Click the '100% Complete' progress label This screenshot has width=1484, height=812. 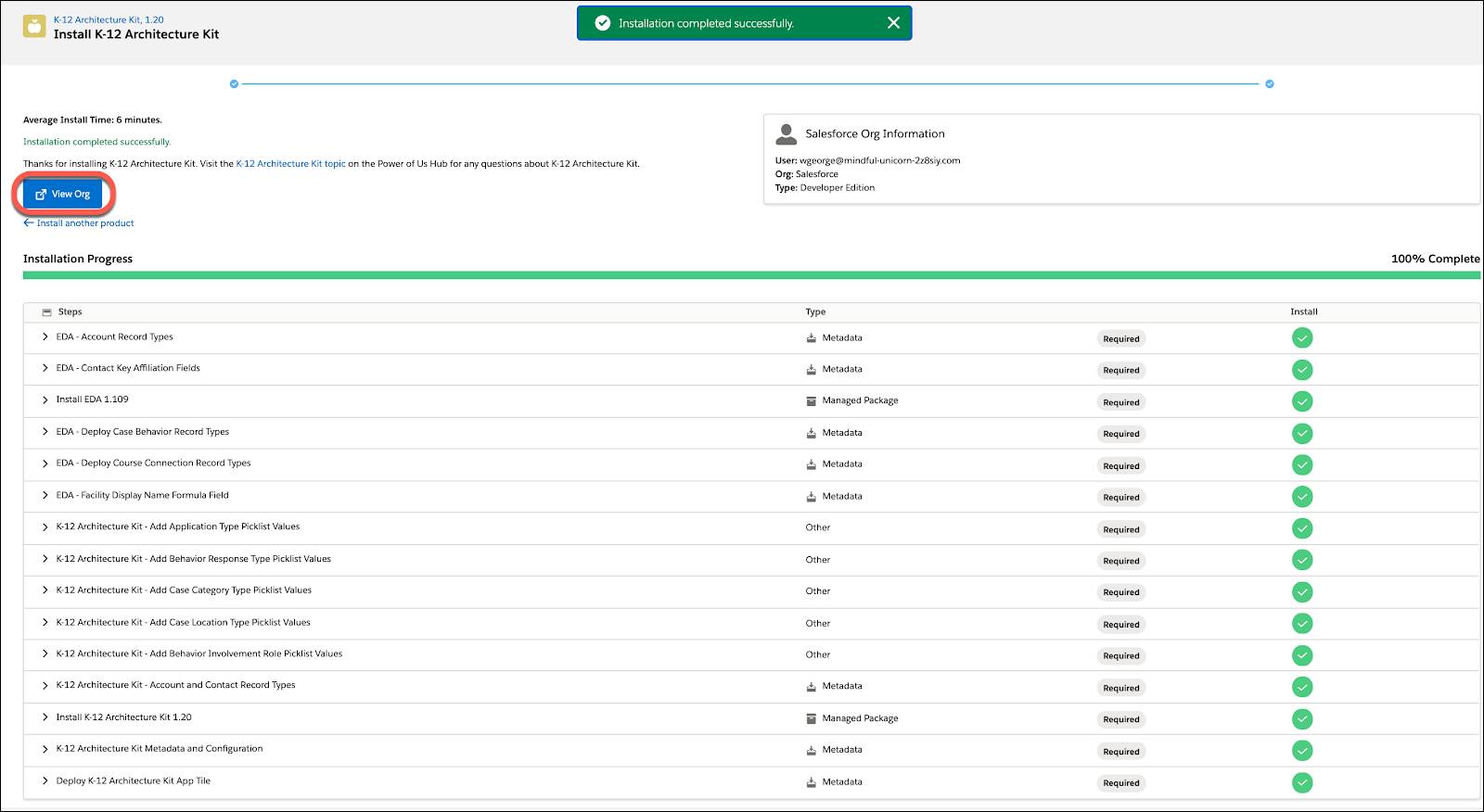pos(1435,260)
